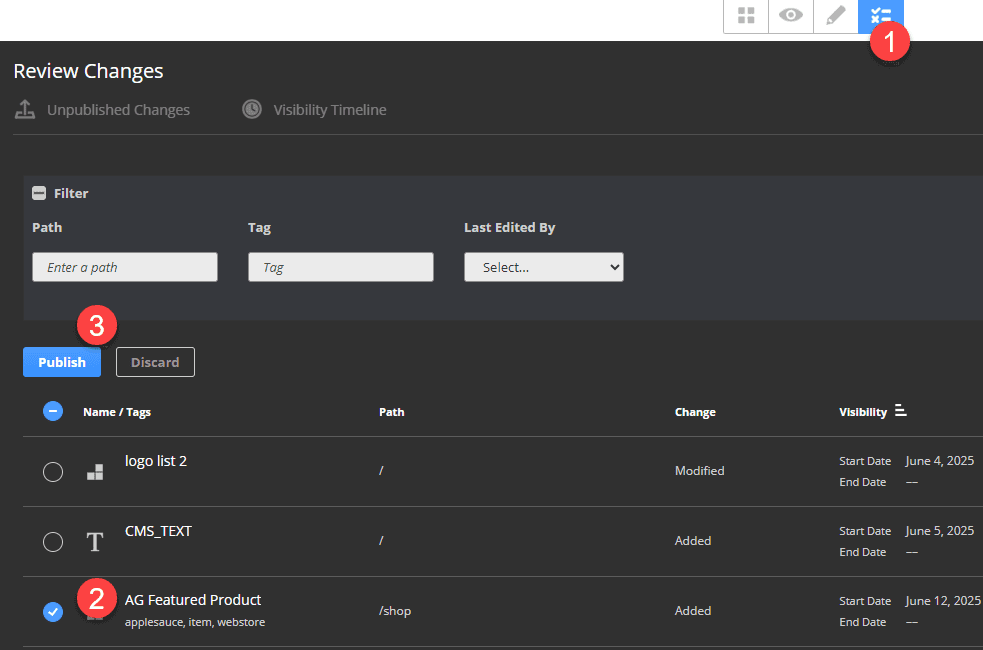The height and width of the screenshot is (650, 983).
Task: Click the Added status in CMS_TEXT row
Action: click(693, 541)
